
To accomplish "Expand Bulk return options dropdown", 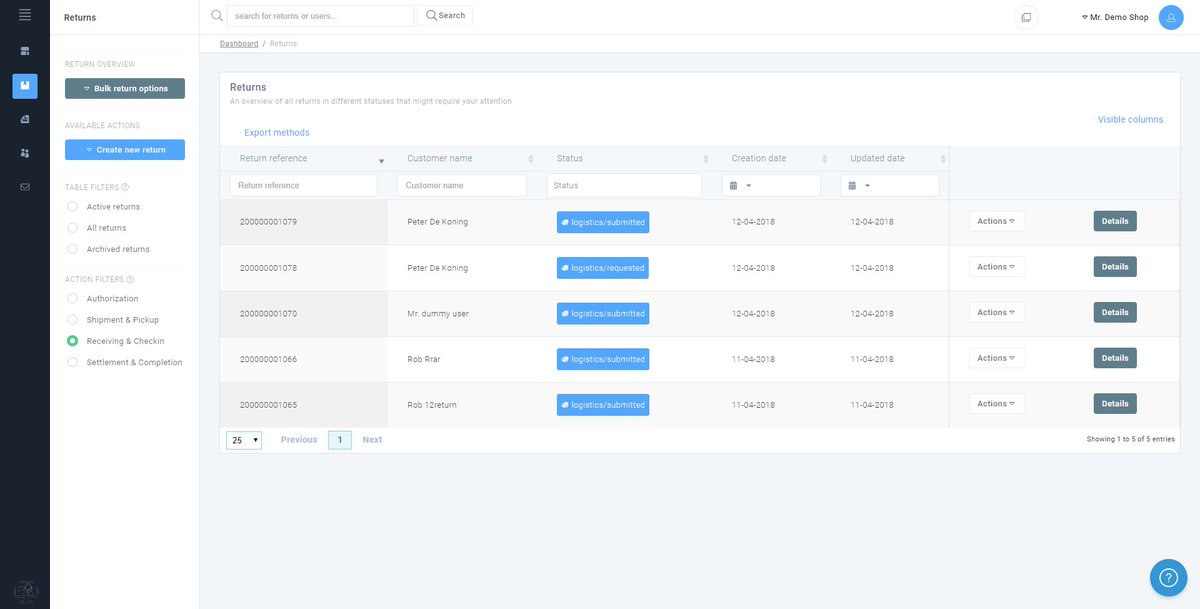I will 125,89.
